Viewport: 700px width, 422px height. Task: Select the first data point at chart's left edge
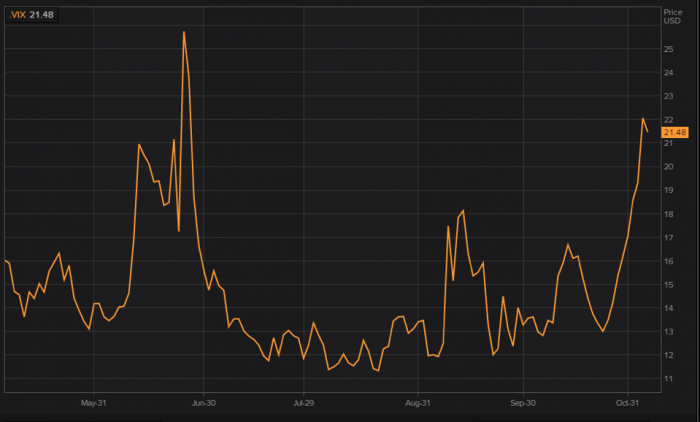click(5, 260)
